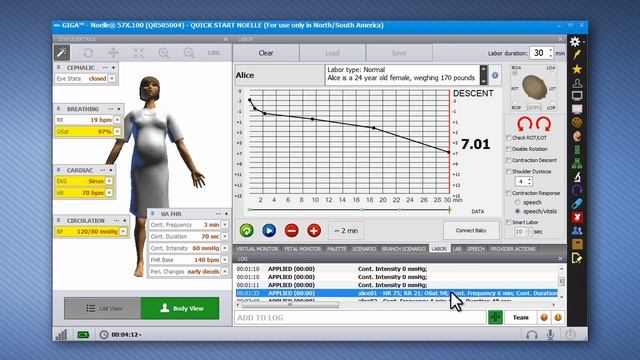Open RR value dropdown
Viewport: 640px width, 360px height.
pyautogui.click(x=117, y=120)
